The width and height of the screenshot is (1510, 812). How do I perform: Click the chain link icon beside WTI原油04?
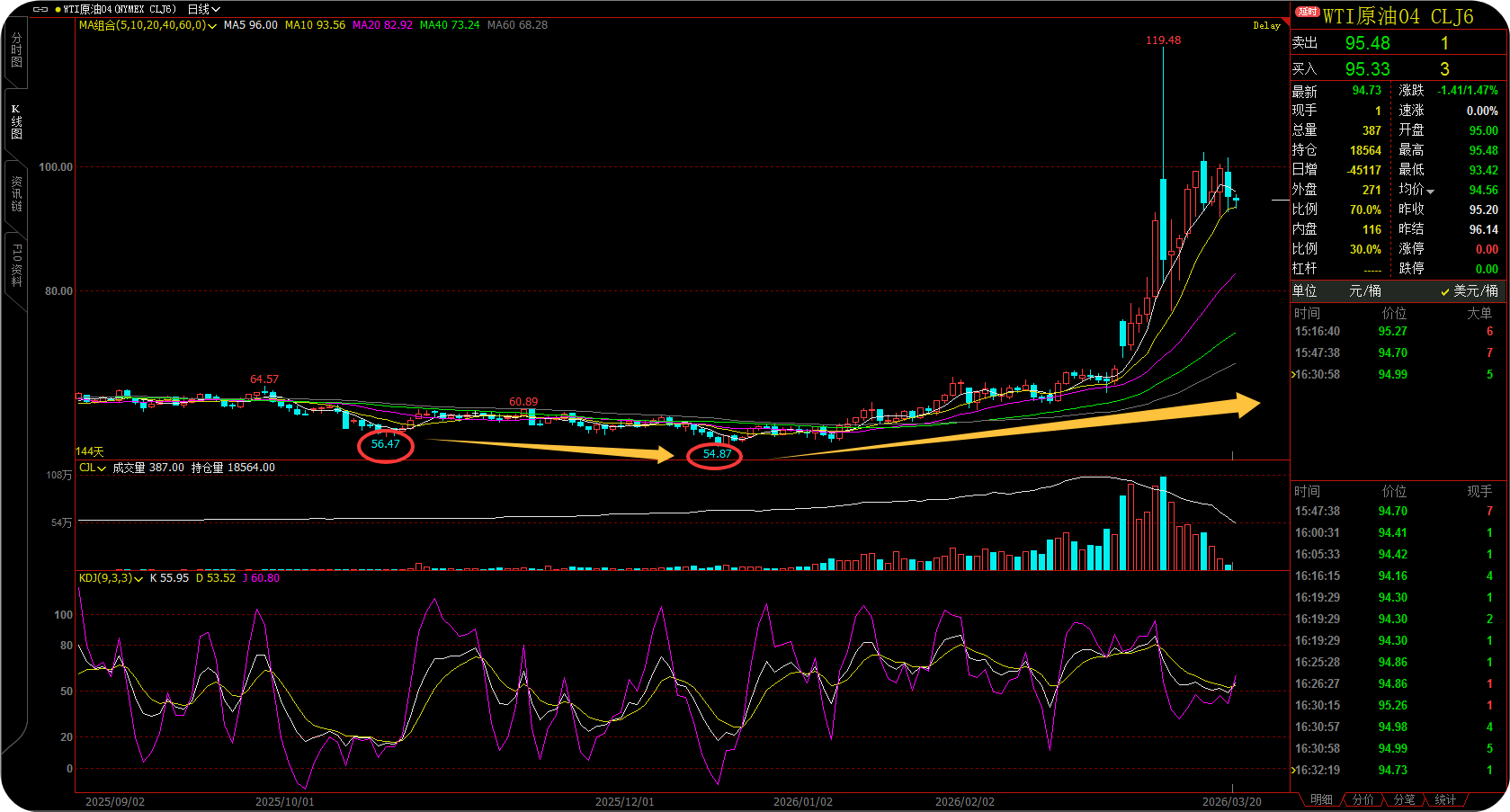[40, 9]
